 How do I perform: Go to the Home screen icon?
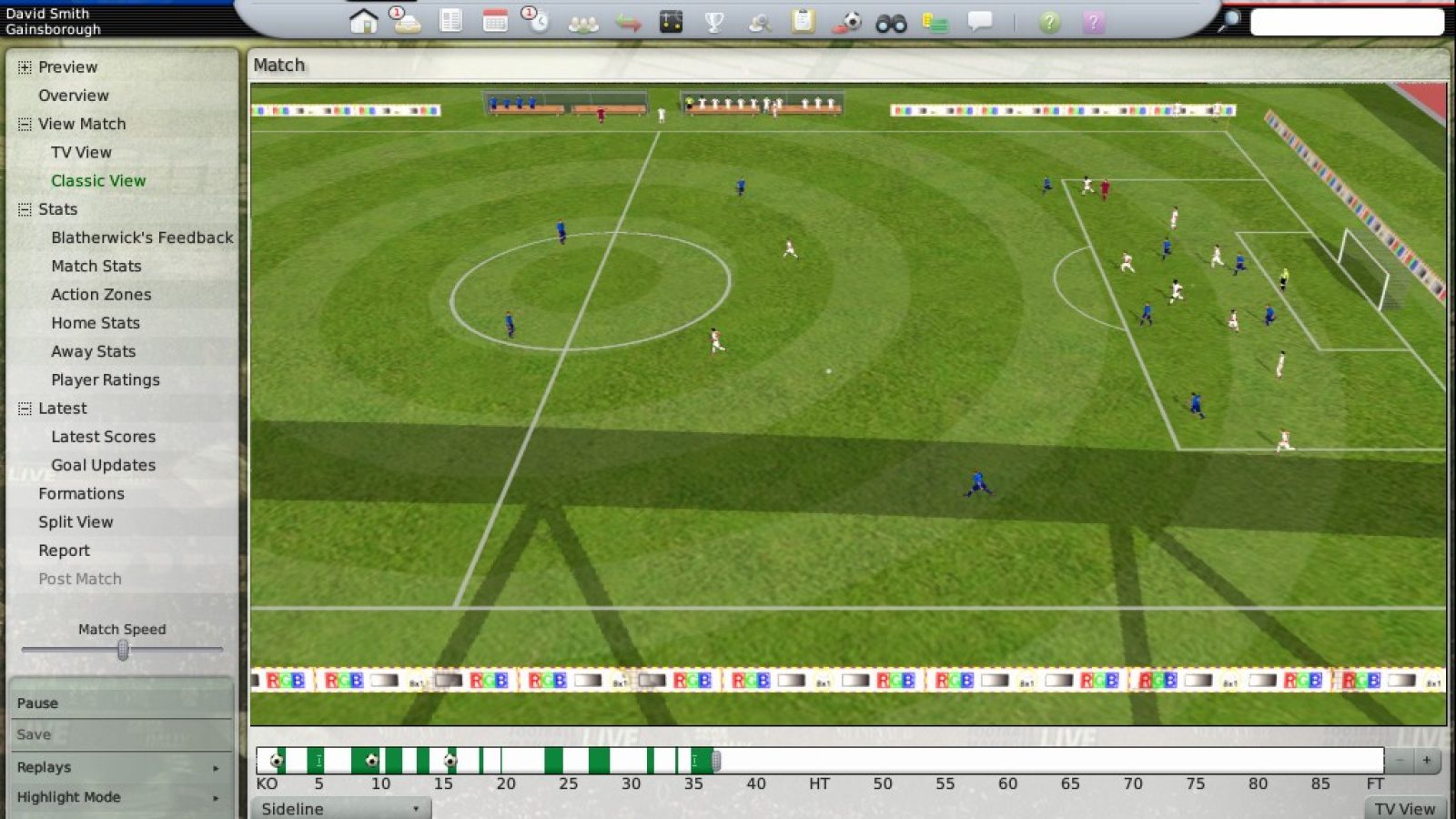coord(363,21)
